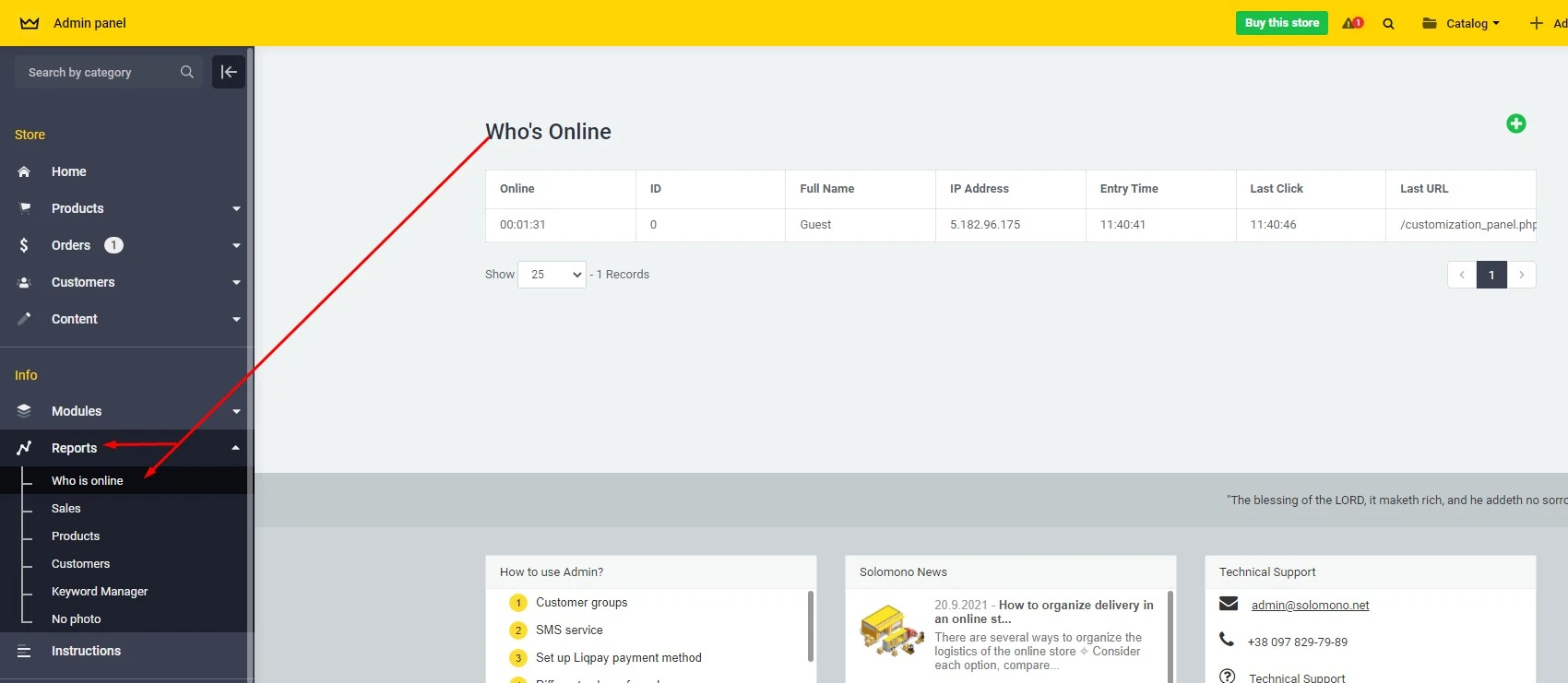Click the Orders dollar icon
Image resolution: width=1568 pixels, height=683 pixels.
point(24,245)
